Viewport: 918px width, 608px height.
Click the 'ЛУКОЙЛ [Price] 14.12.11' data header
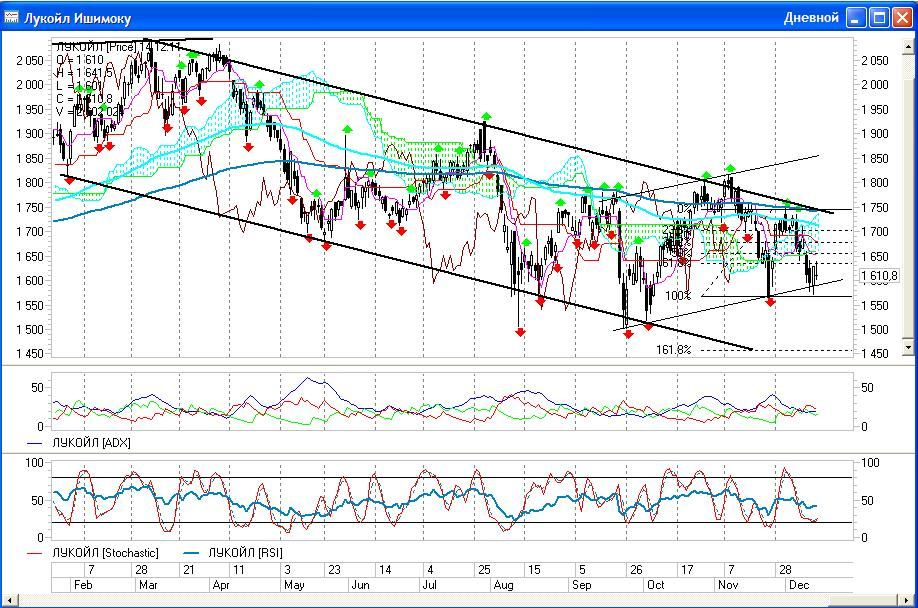(x=119, y=47)
